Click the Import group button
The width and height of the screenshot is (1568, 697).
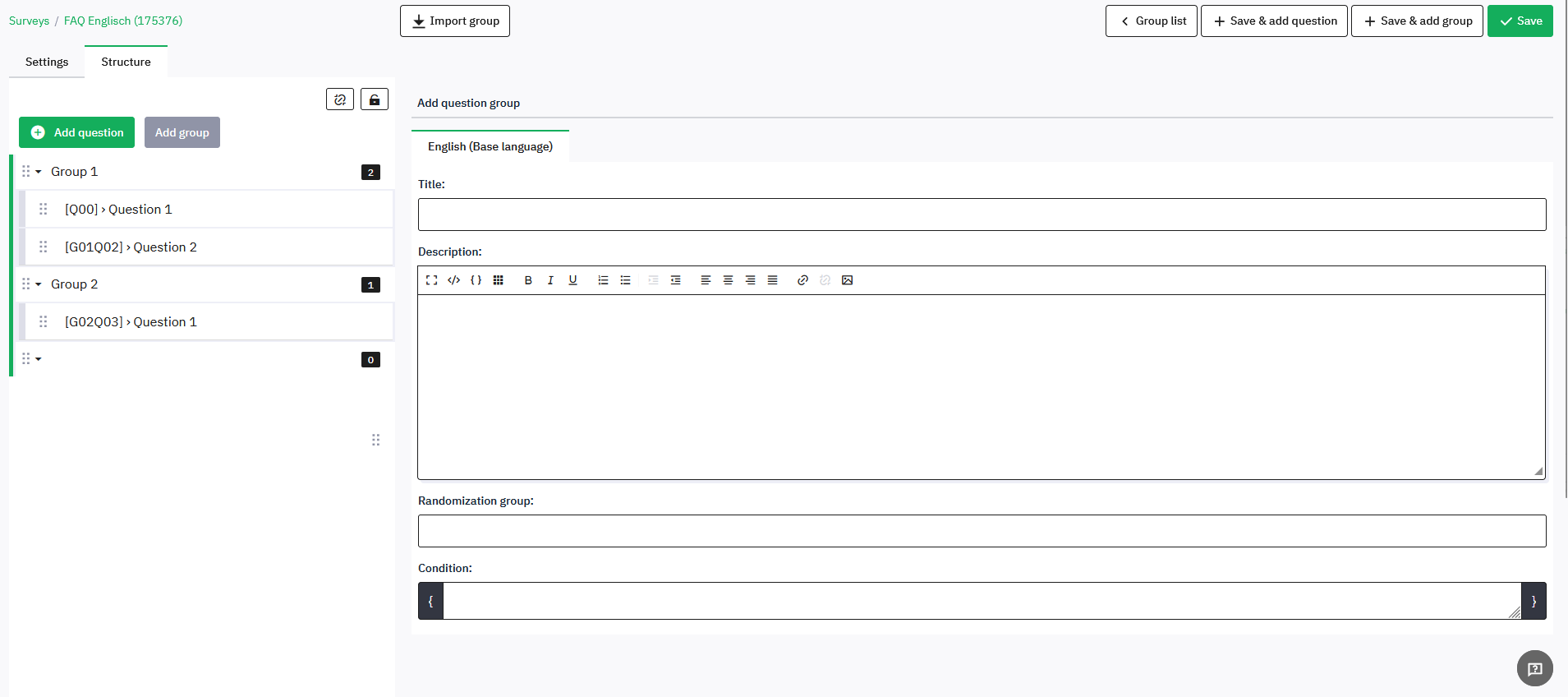point(455,21)
